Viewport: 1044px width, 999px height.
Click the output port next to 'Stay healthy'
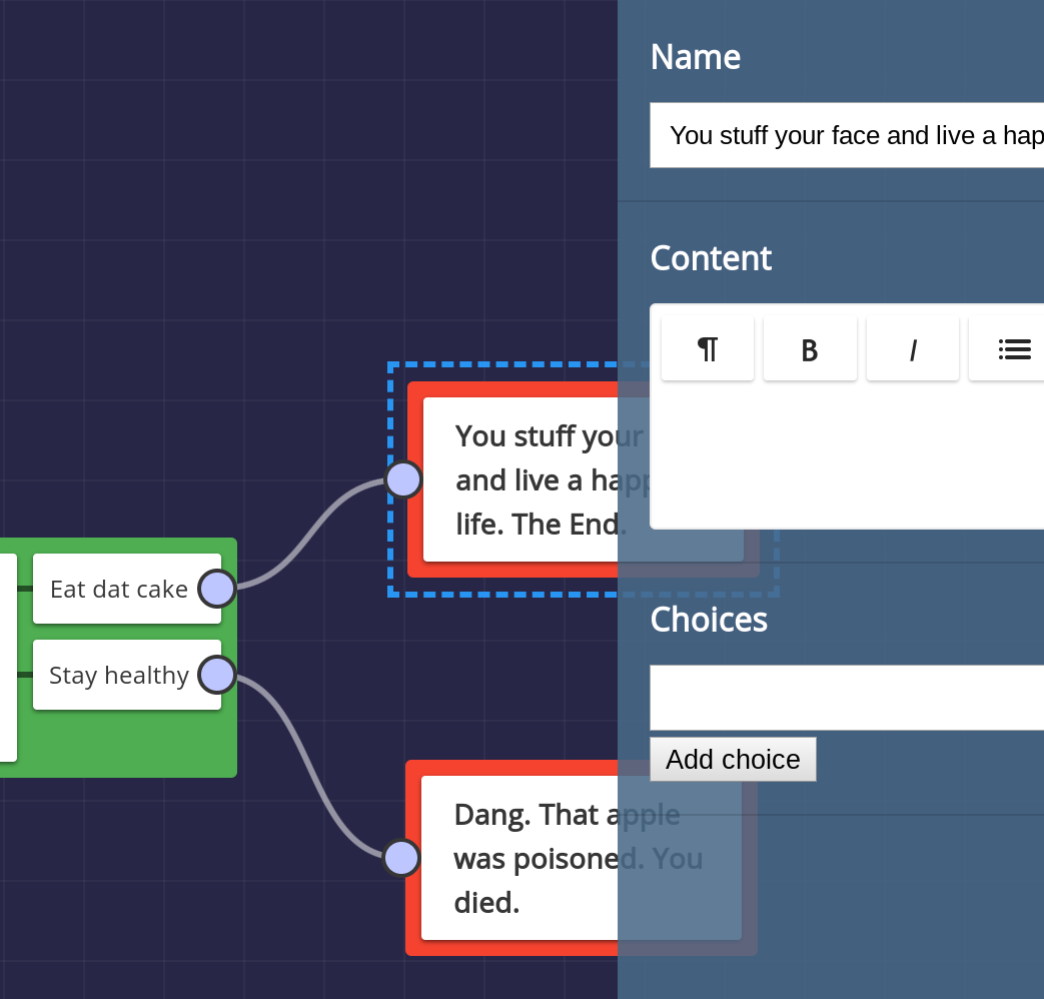[x=216, y=675]
